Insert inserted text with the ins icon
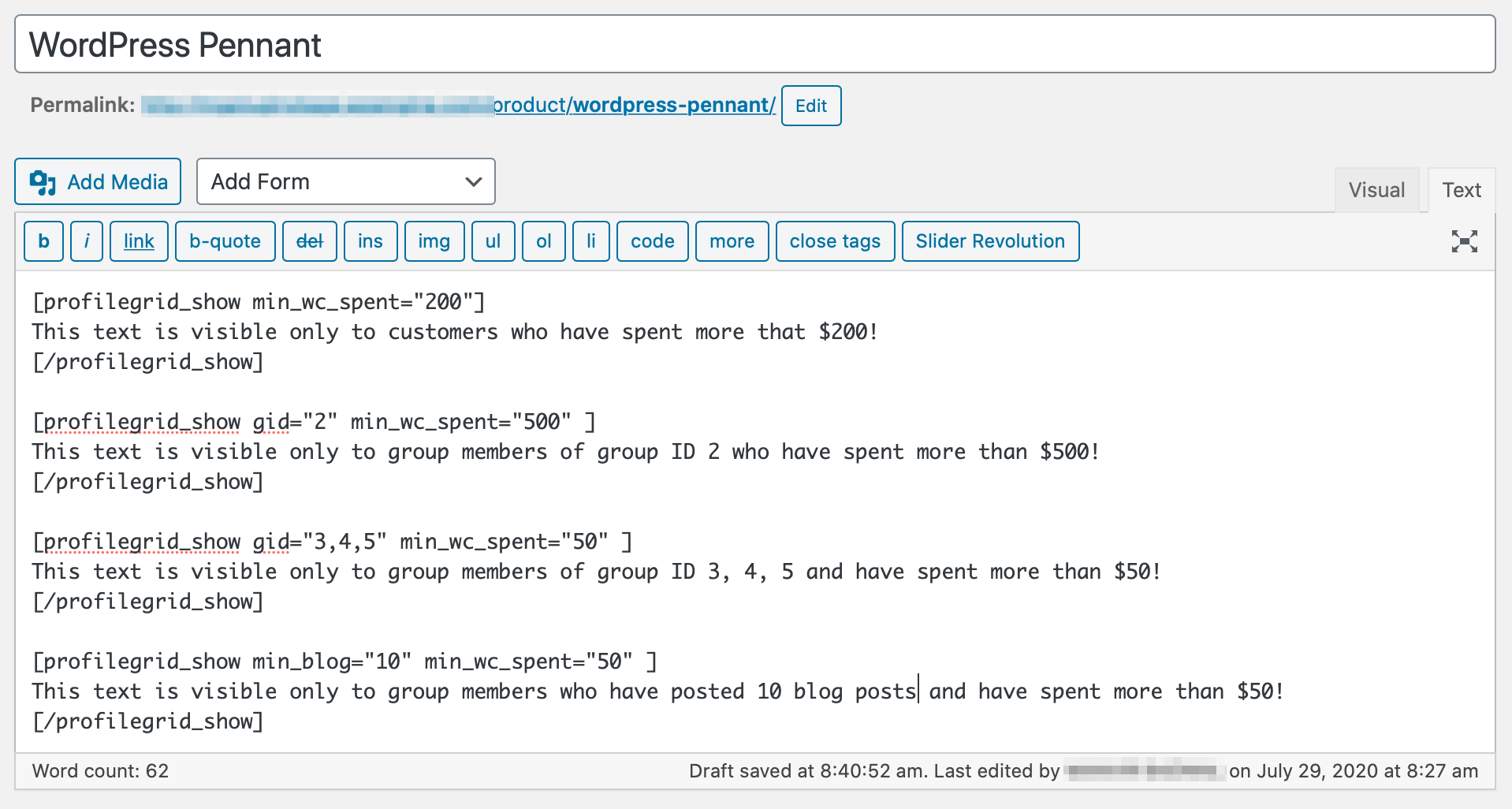 [371, 241]
